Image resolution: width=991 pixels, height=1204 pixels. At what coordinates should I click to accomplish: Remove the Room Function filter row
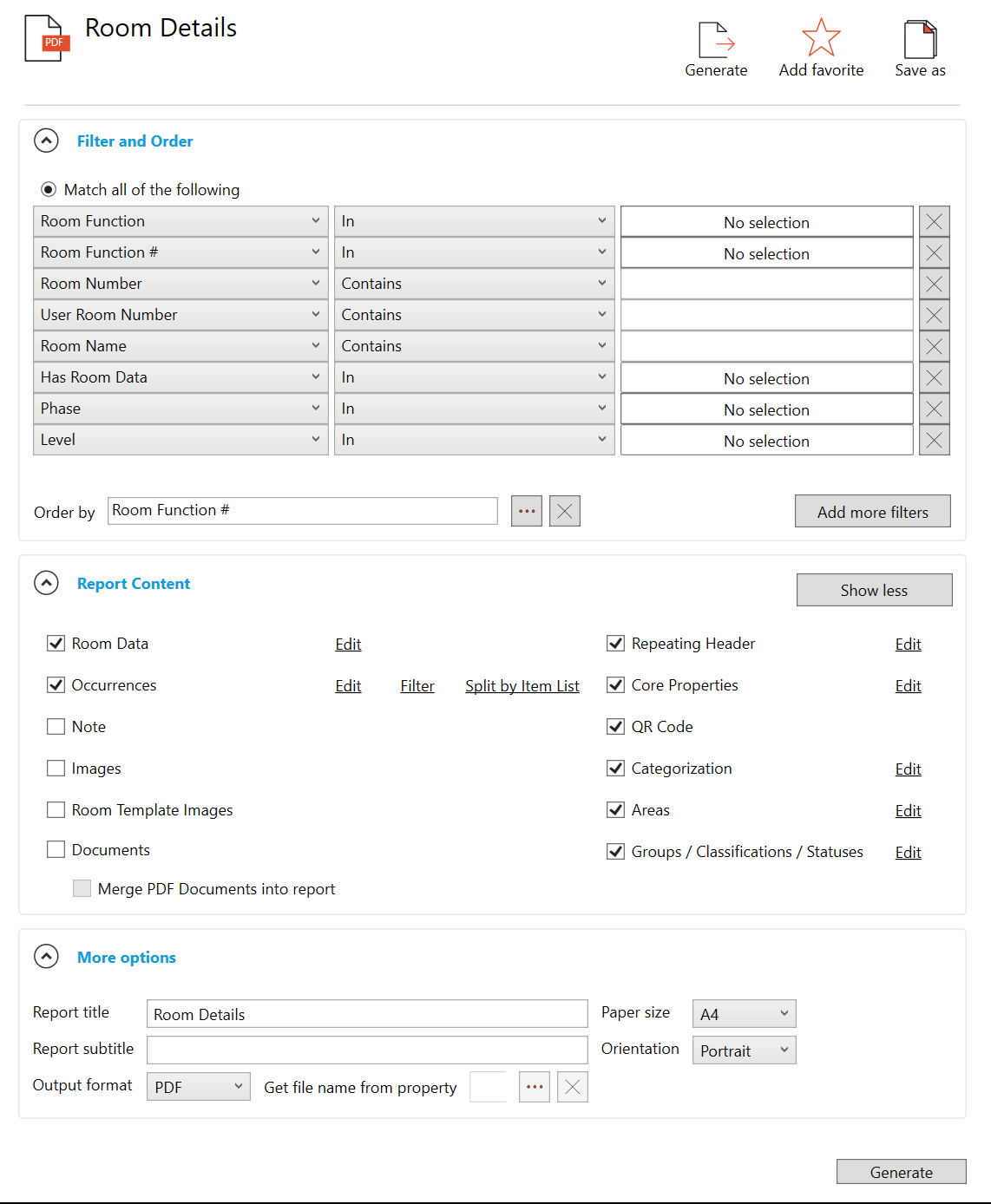coord(934,222)
